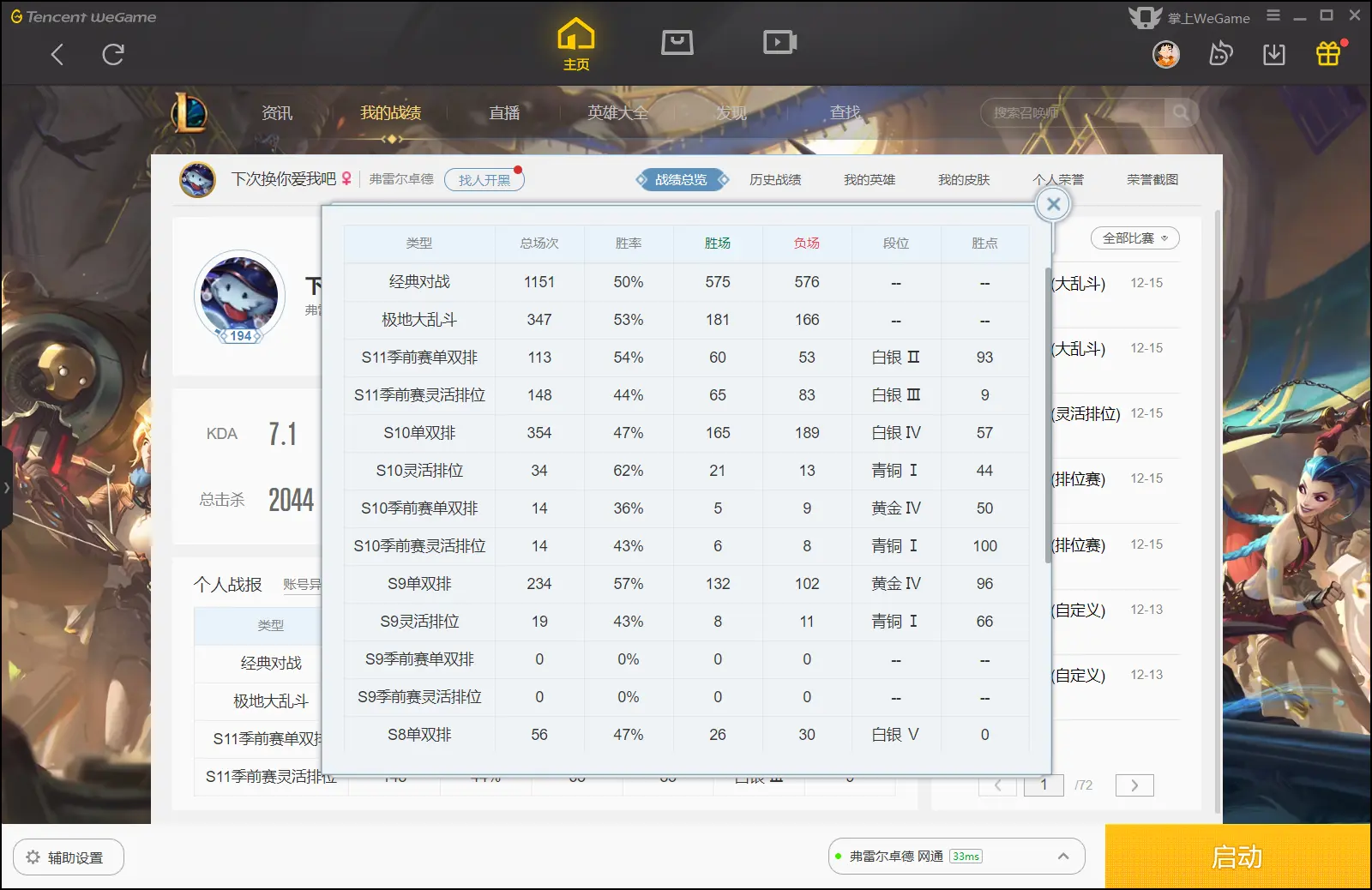1372x890 pixels.
Task: Click the 经典对战 row in popup table
Action: click(x=687, y=282)
